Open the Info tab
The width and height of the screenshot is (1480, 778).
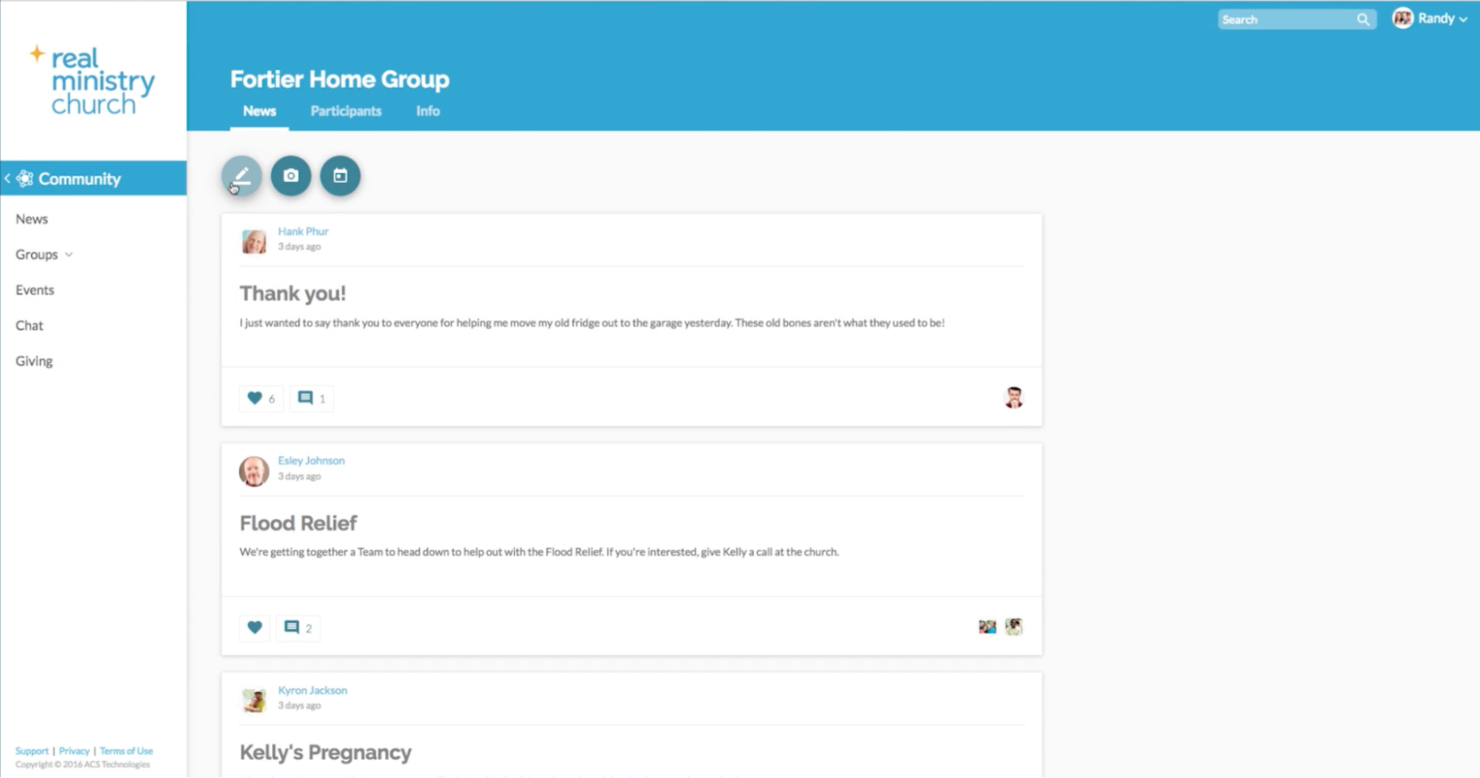427,111
